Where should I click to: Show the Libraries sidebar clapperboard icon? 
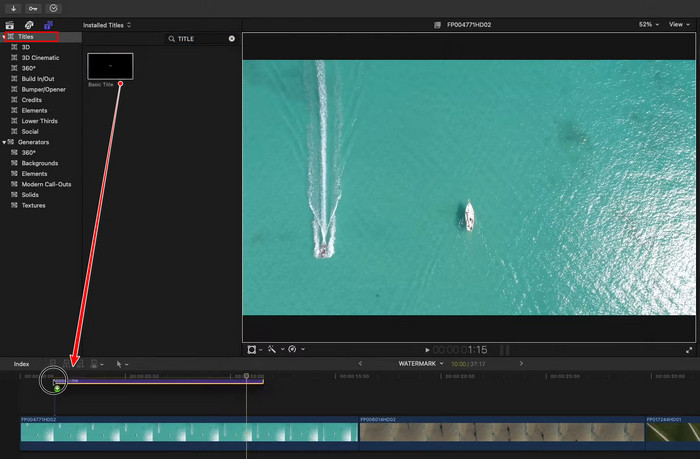[9, 25]
